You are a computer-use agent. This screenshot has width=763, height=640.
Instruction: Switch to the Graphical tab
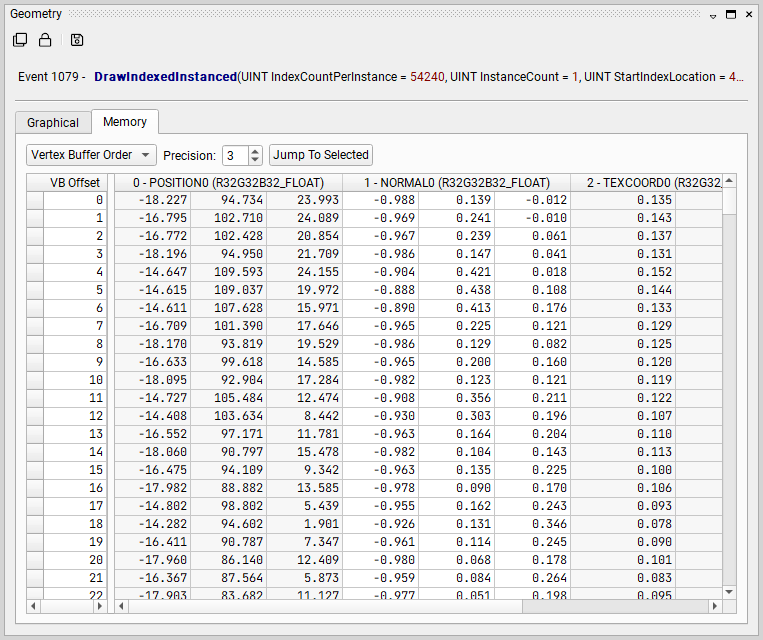[53, 122]
